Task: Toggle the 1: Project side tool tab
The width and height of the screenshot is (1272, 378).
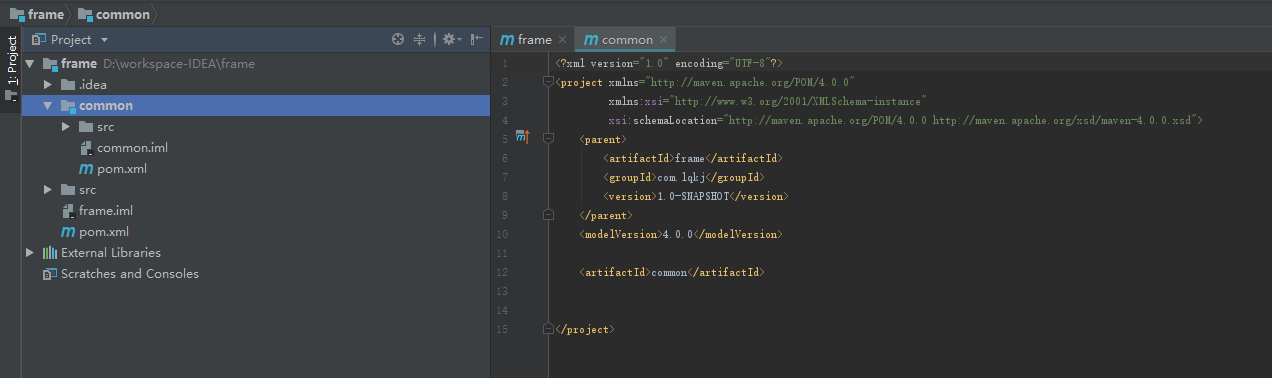Action: pyautogui.click(x=11, y=70)
